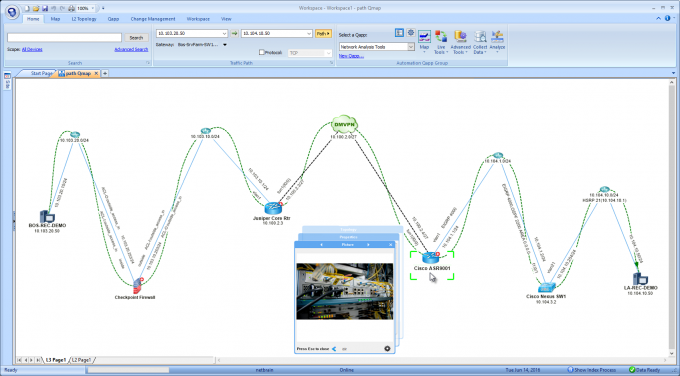Close the path Qmap tab
680x376 pixels.
(96, 74)
